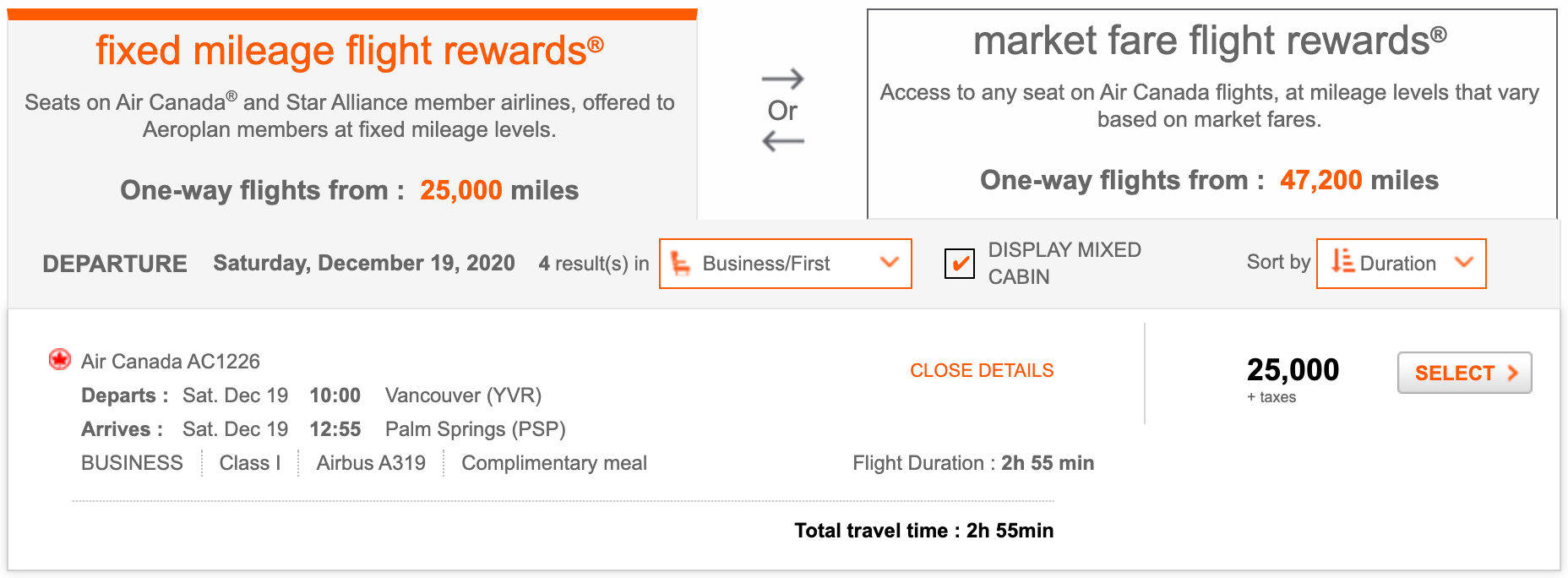The image size is (1568, 578).
Task: Click the 47,200 miles market fare amount
Action: pos(1320,180)
